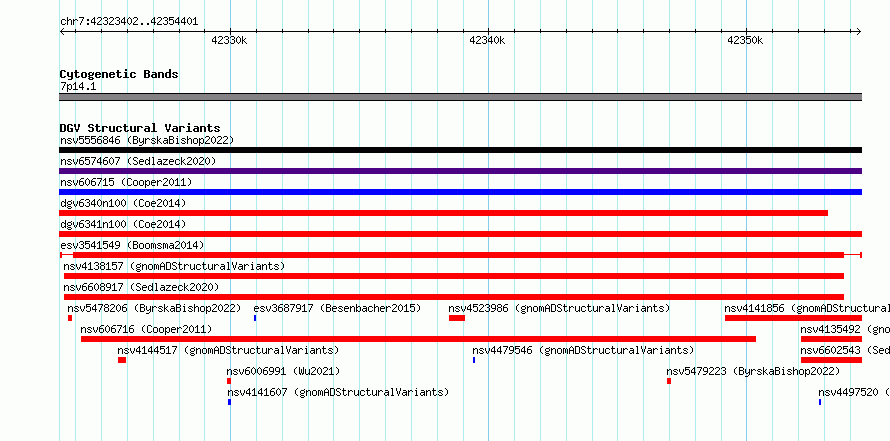The width and height of the screenshot is (890, 441).
Task: Click the esv3687917 blue feature mark
Action: click(255, 318)
